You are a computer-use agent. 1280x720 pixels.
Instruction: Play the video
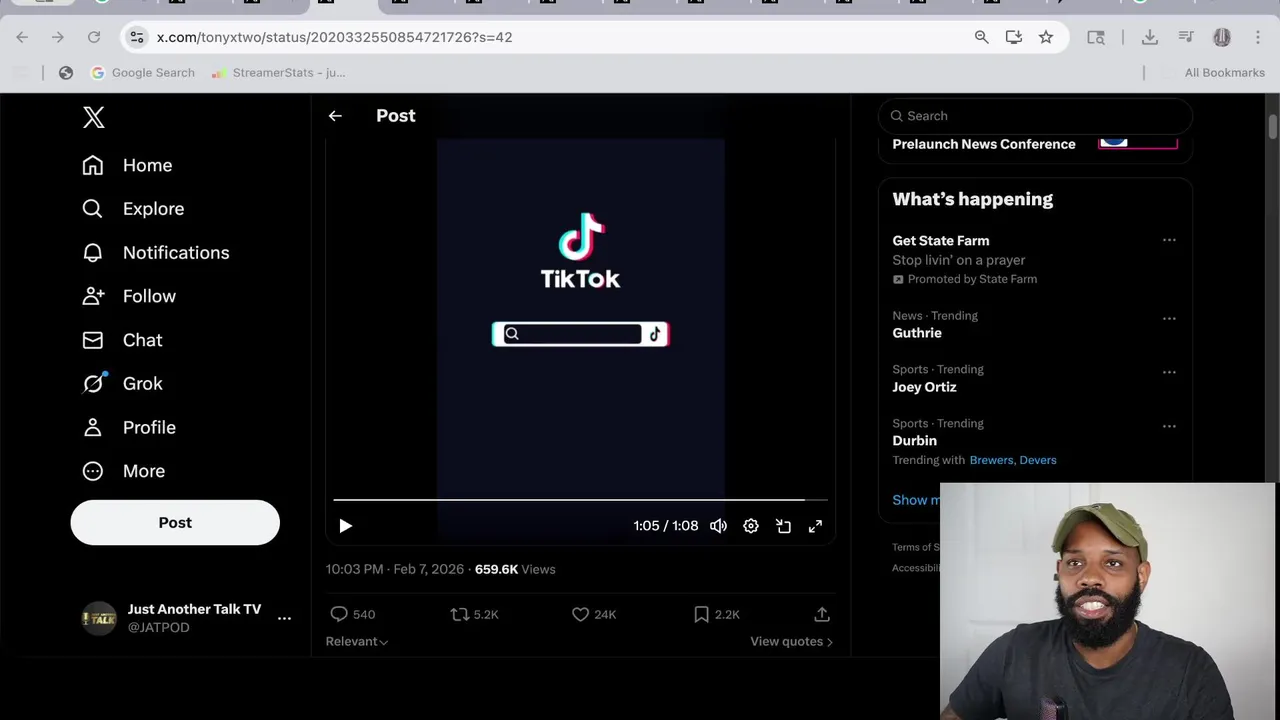[x=345, y=526]
